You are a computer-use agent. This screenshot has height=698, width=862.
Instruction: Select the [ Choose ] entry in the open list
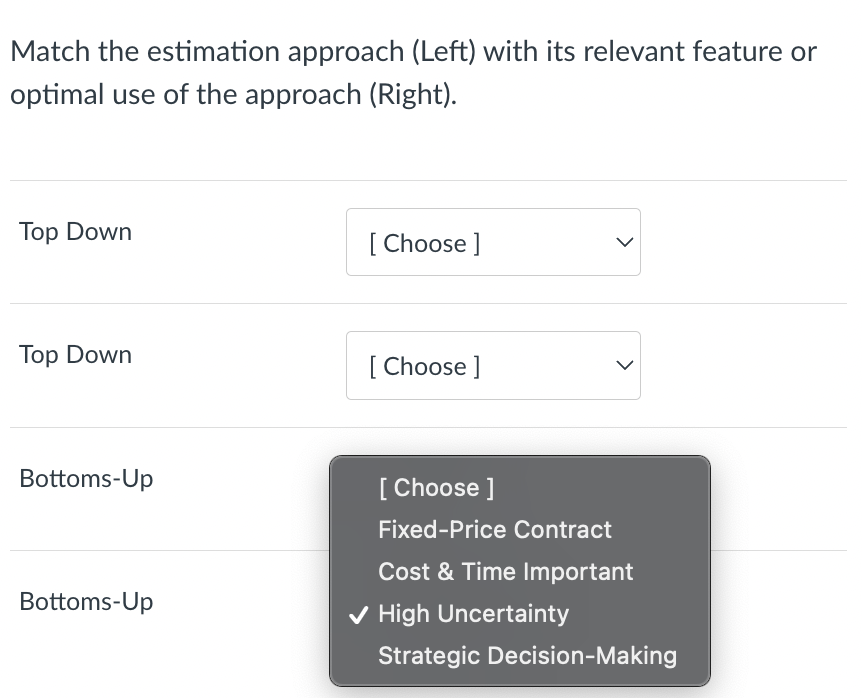tap(435, 487)
